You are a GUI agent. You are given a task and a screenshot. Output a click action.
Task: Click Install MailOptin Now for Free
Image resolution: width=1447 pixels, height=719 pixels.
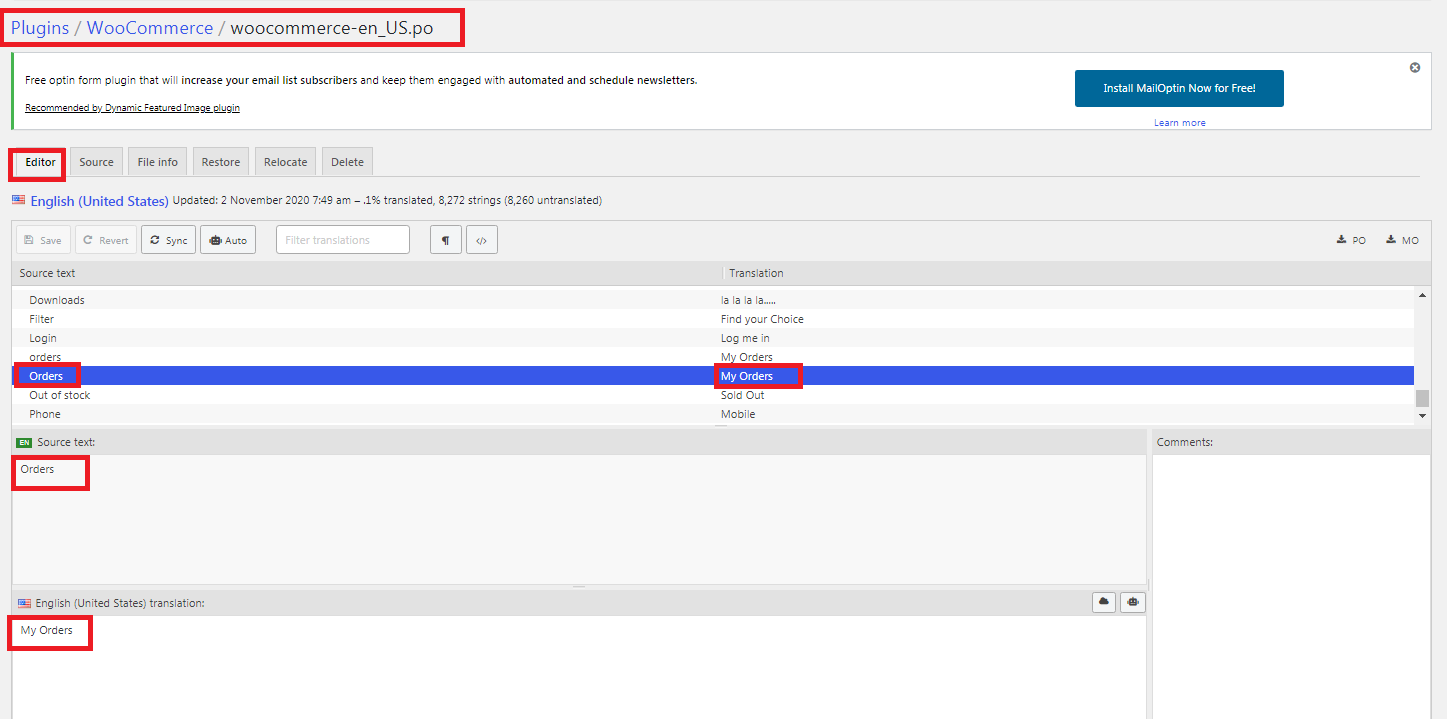point(1179,88)
